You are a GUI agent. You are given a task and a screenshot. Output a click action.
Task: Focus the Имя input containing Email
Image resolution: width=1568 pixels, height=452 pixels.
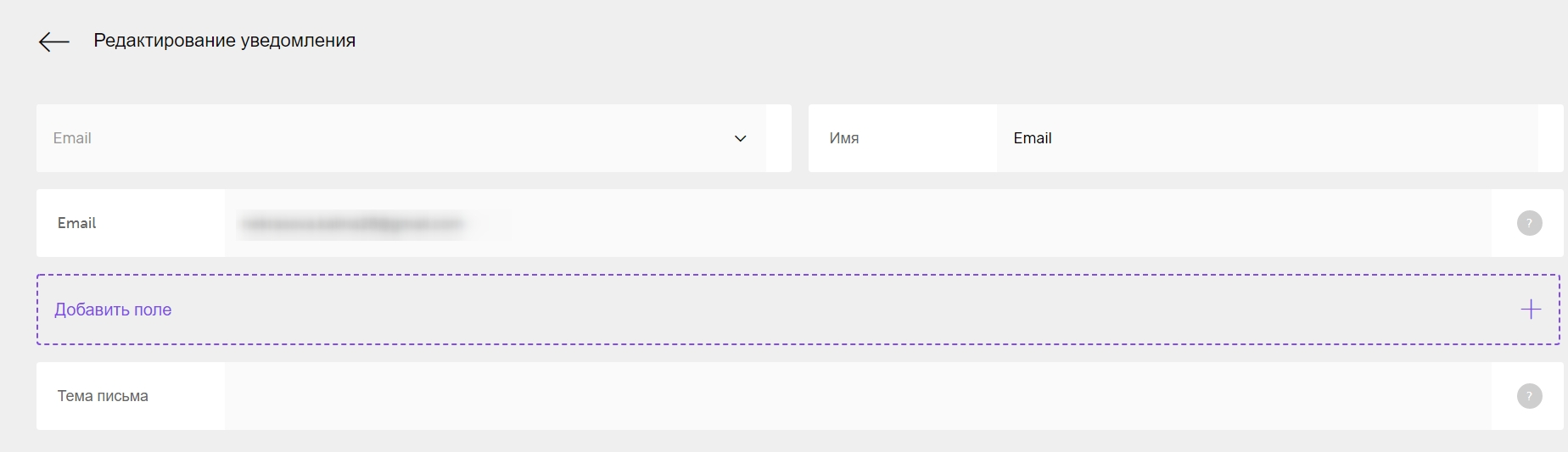pos(1267,138)
